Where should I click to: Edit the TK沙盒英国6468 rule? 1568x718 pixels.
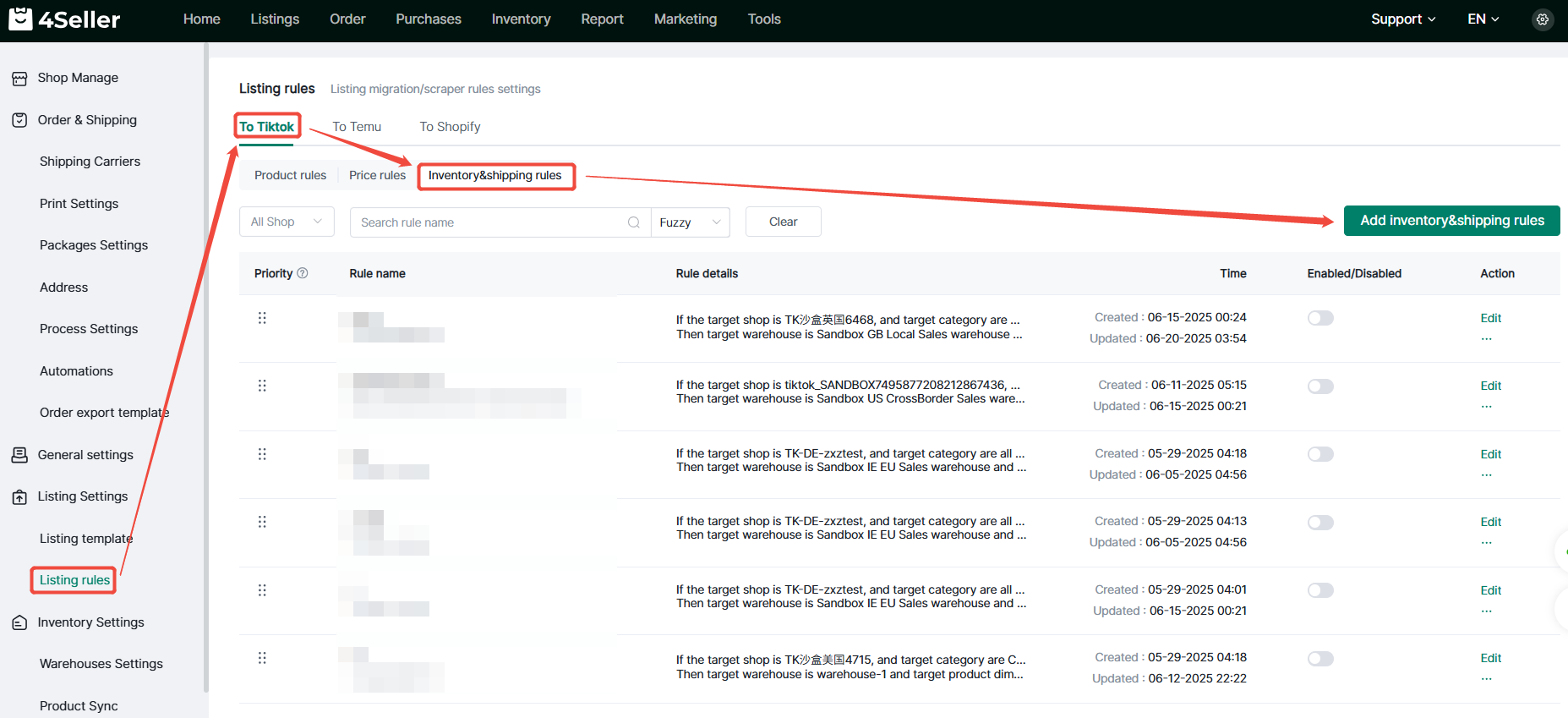pos(1491,318)
